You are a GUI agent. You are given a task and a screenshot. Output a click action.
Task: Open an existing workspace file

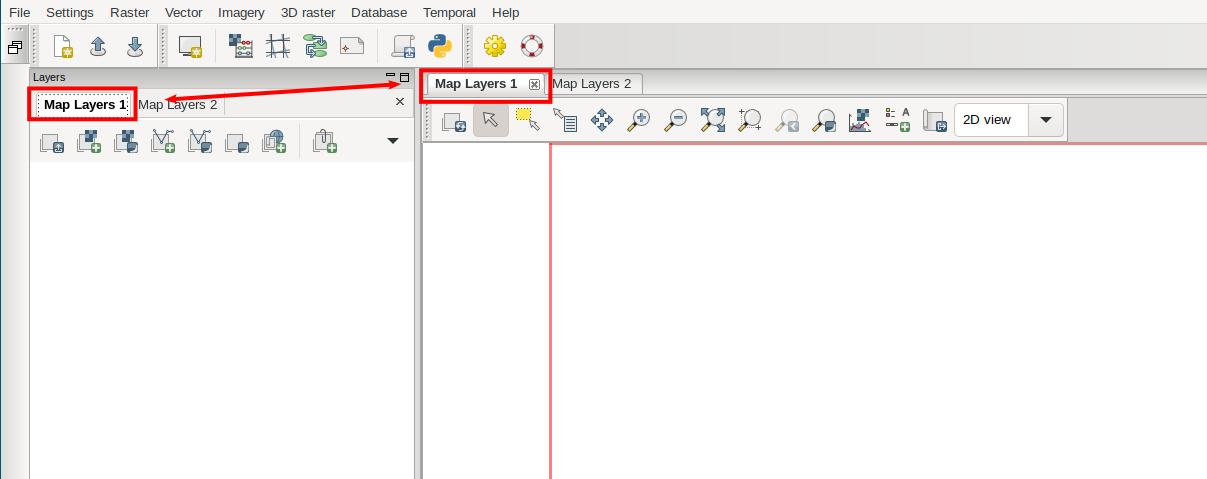tap(98, 46)
